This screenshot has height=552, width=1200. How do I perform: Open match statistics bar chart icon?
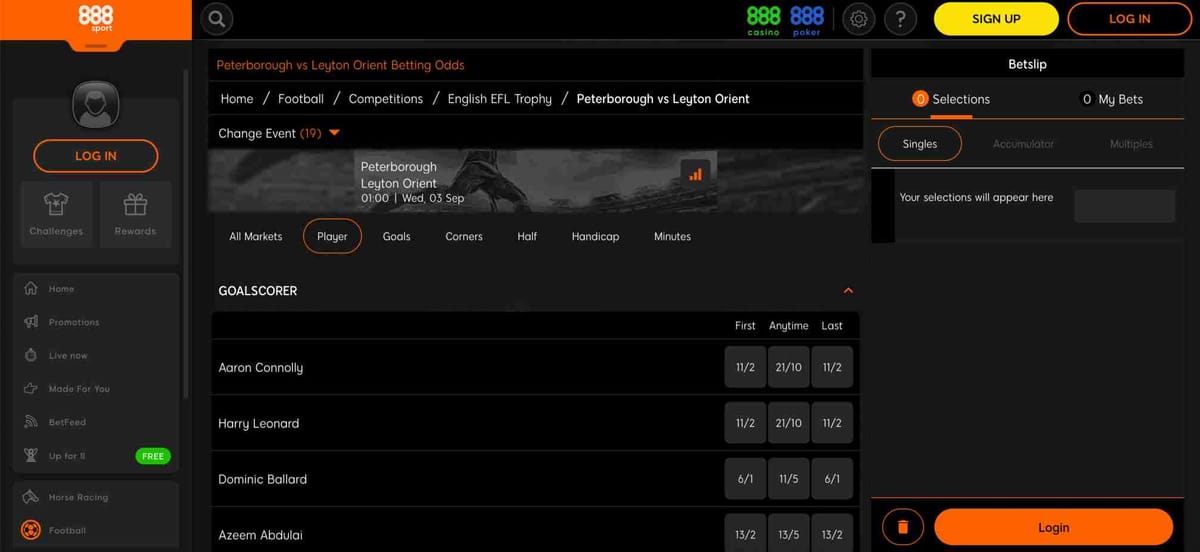(696, 173)
